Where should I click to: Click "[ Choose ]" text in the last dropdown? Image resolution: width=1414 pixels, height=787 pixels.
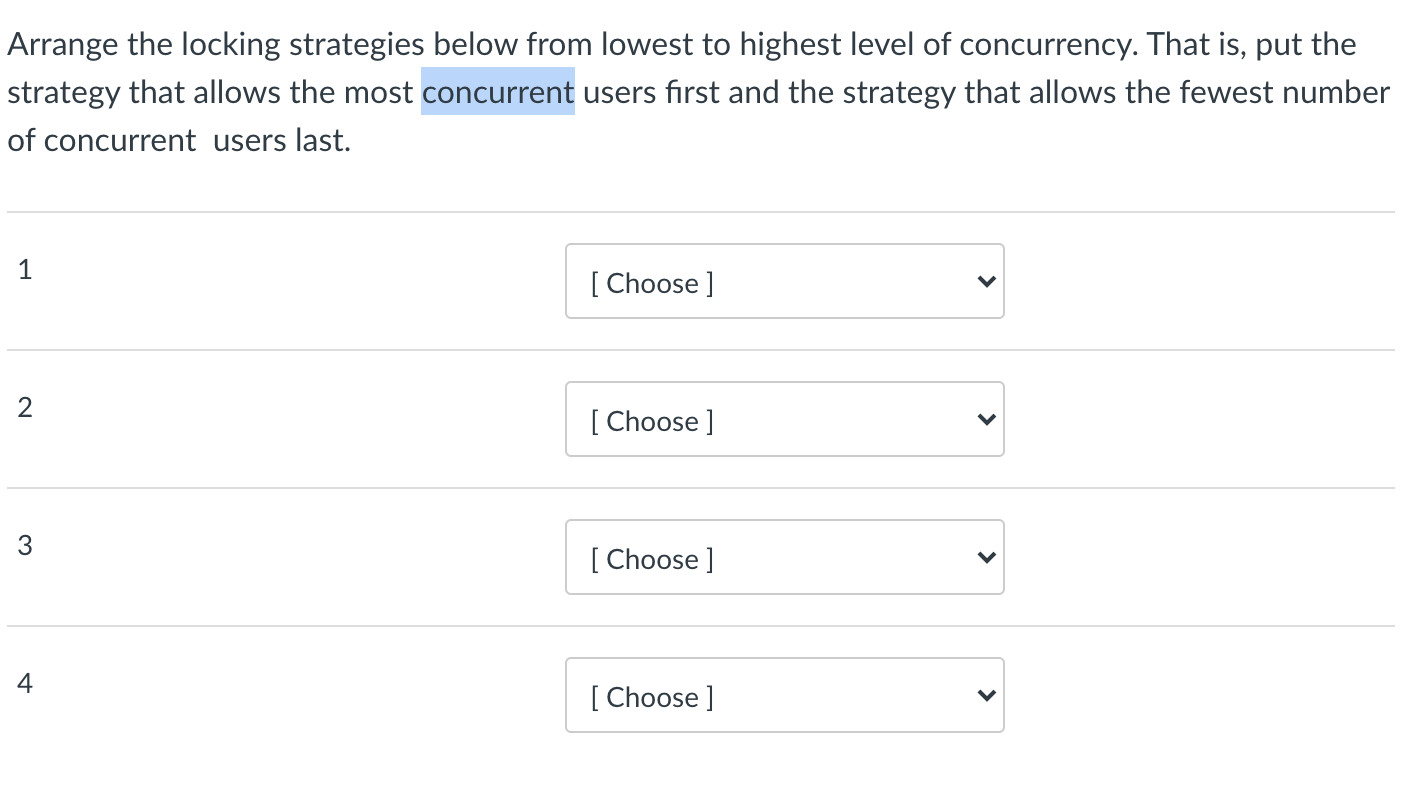[x=652, y=697]
